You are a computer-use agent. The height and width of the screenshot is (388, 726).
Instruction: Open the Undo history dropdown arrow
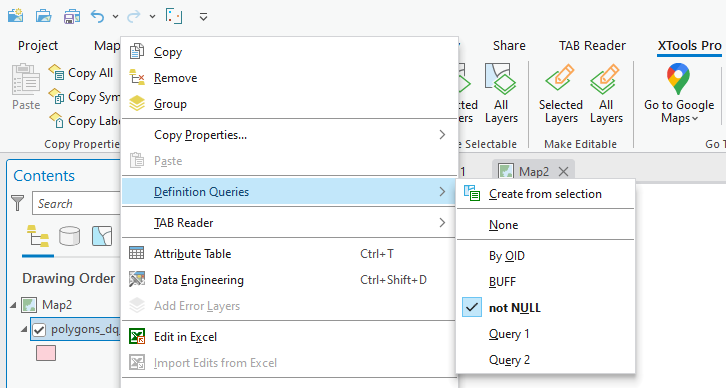click(115, 17)
